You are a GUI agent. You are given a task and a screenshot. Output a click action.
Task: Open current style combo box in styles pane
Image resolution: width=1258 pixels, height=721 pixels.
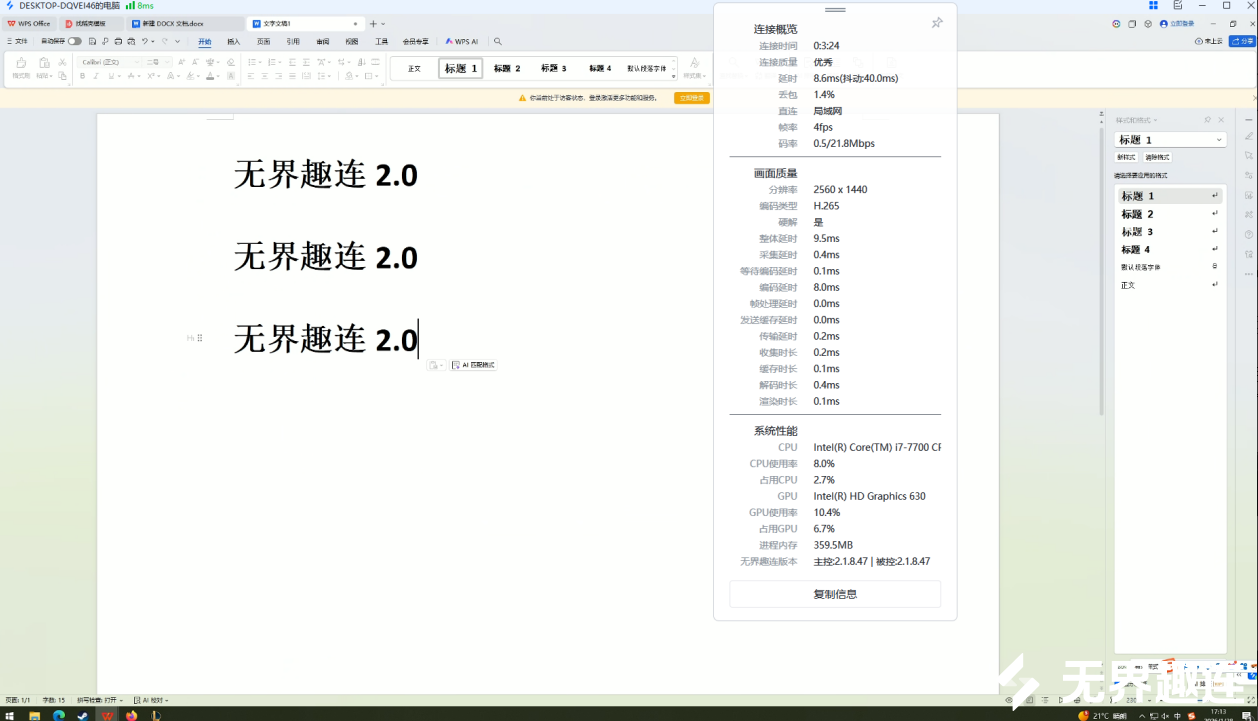1170,140
